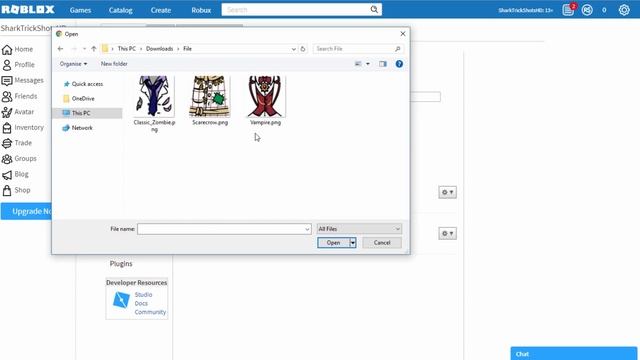Click the dialog Back arrow
Screen dimensions: 640x360
coord(60,49)
